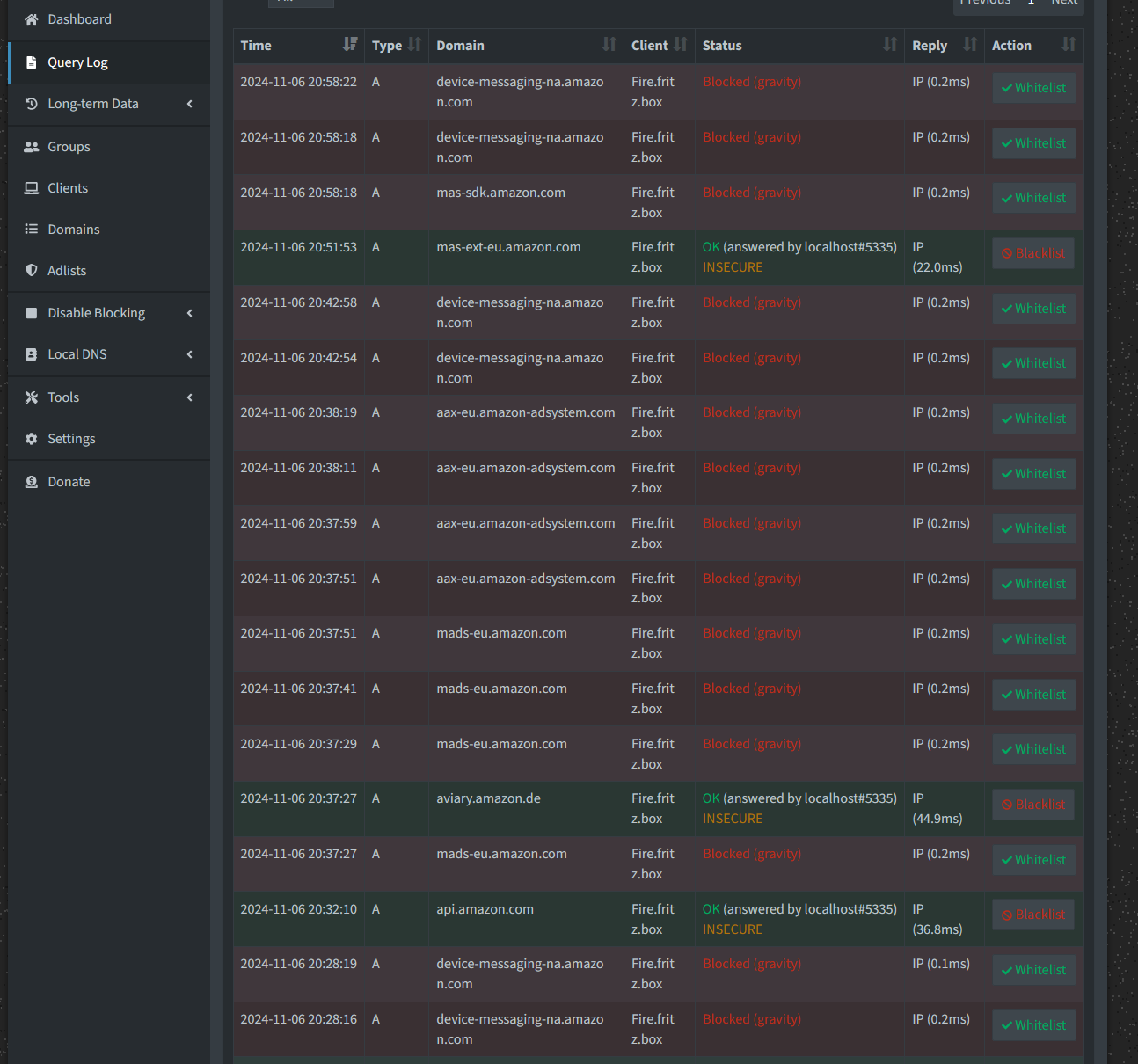This screenshot has height=1064, width=1138.
Task: Whitelist aax-eu.amazon-adsystem.com at 20:37:59
Action: click(x=1033, y=528)
